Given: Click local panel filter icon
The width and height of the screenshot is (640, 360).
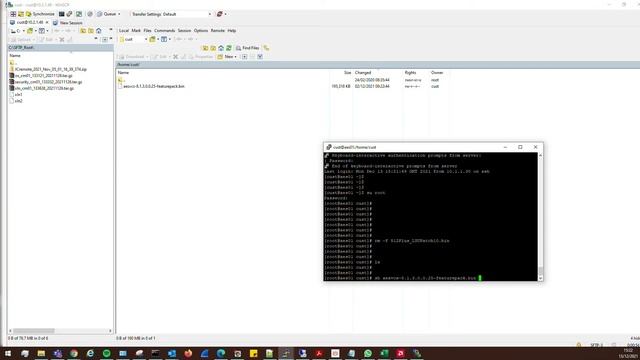Looking at the screenshot, I should click(x=42, y=31).
